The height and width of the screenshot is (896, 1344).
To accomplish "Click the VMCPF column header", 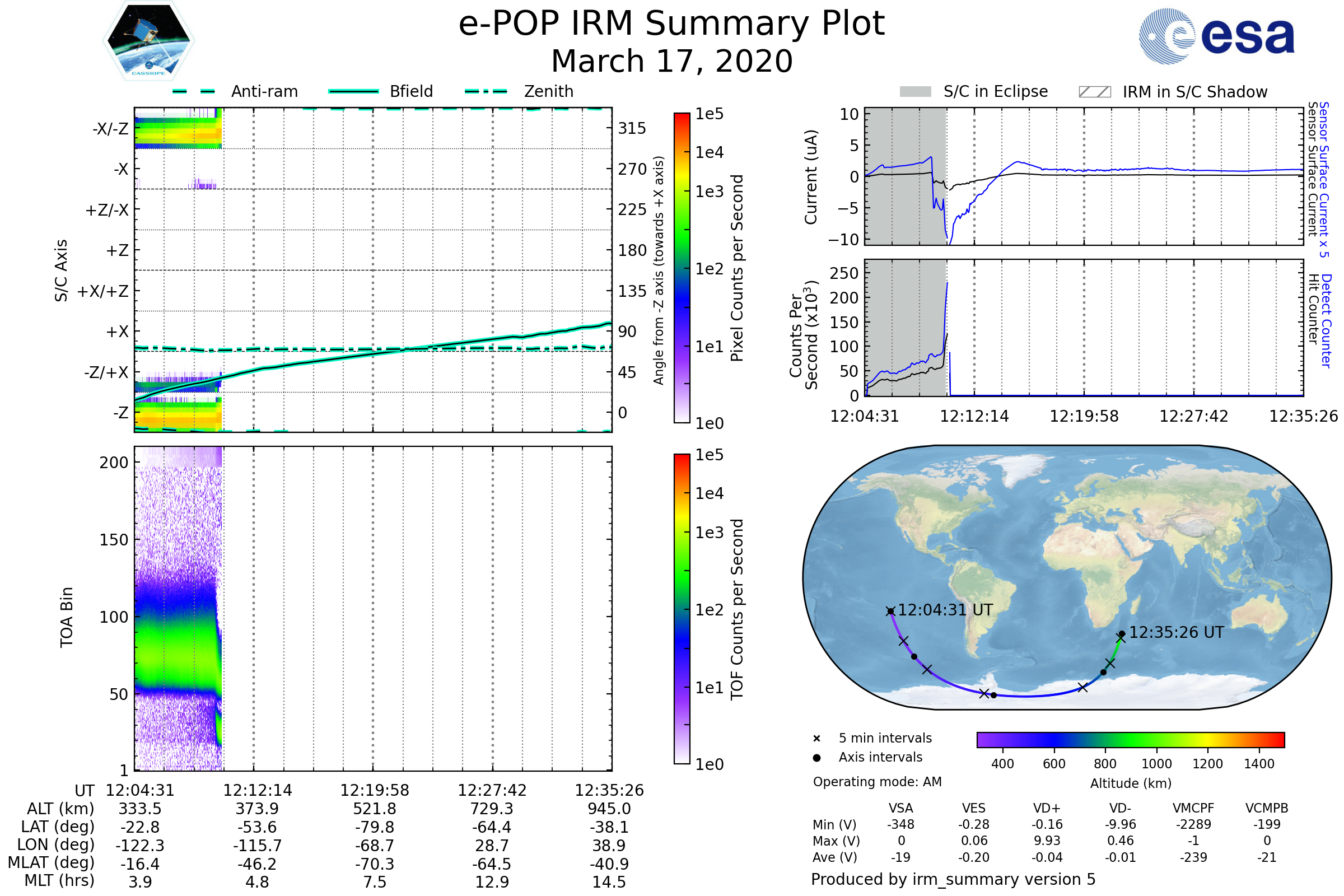I will (x=1193, y=808).
